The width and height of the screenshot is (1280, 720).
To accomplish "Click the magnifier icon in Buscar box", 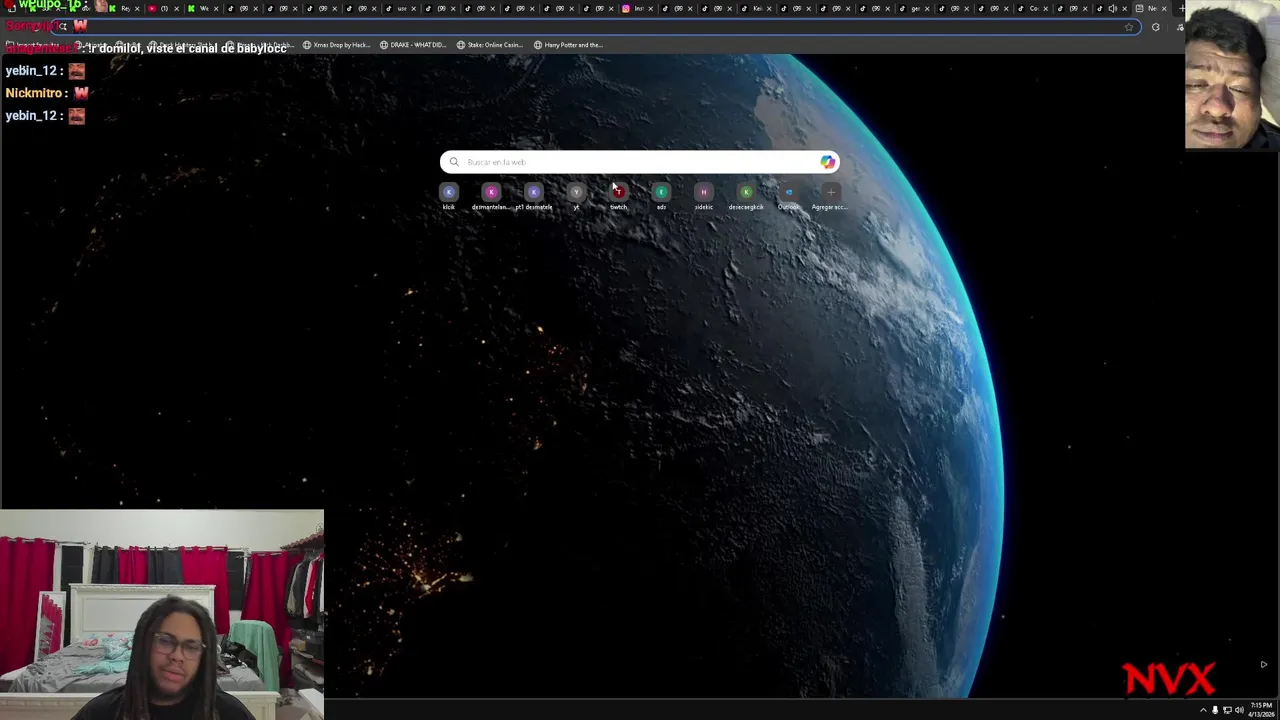I will (454, 162).
